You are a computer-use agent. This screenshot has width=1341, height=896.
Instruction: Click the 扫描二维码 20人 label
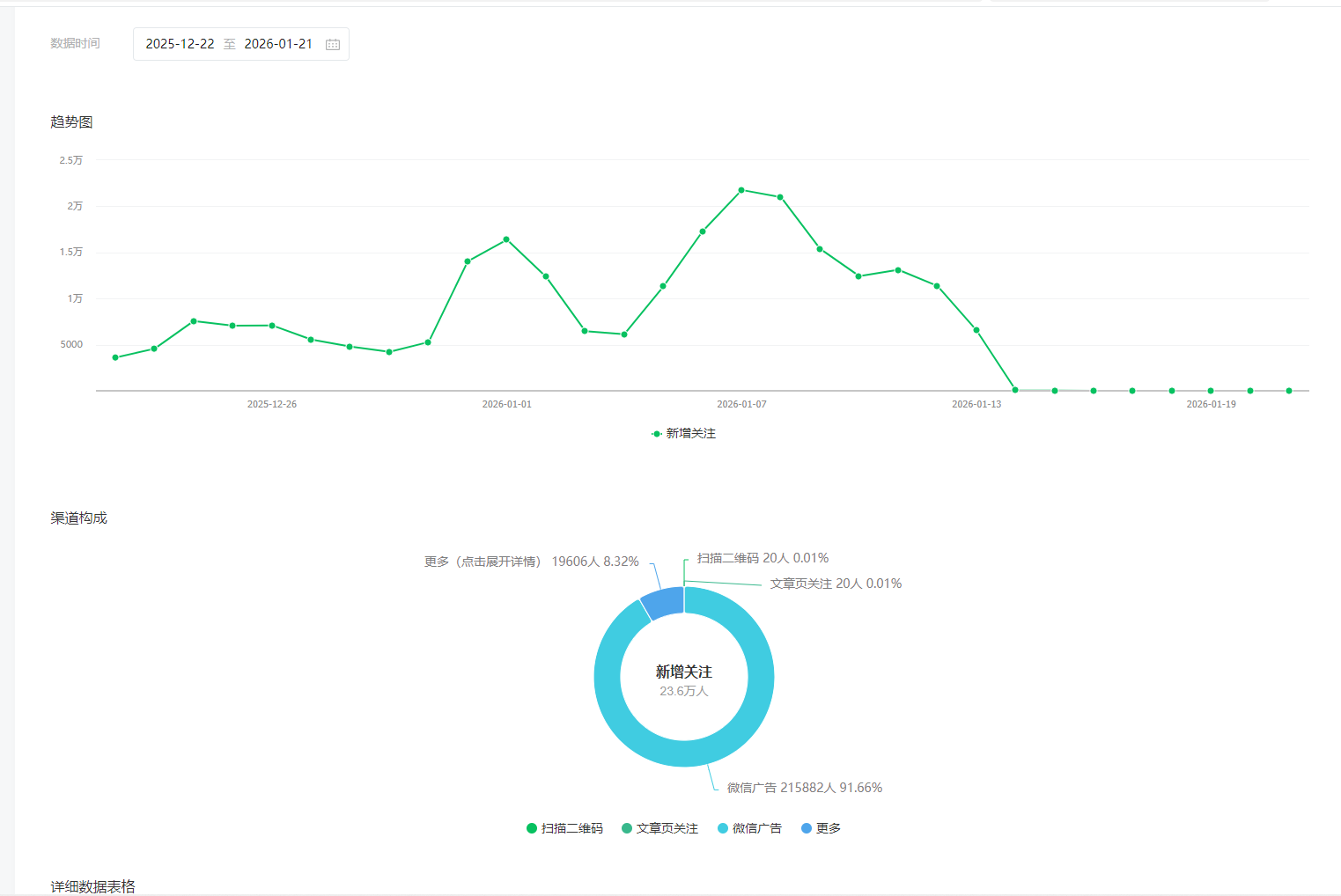point(763,558)
